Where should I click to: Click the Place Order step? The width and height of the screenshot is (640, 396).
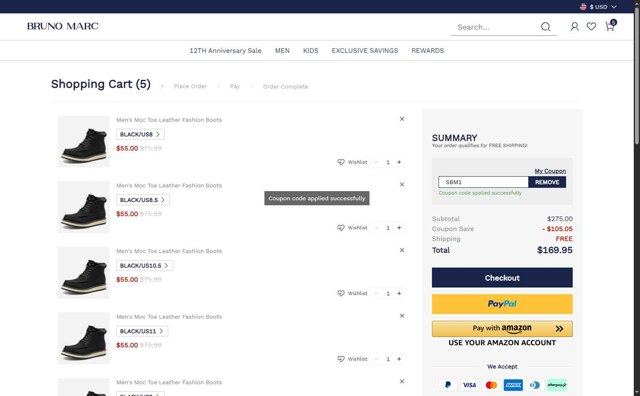pyautogui.click(x=190, y=86)
